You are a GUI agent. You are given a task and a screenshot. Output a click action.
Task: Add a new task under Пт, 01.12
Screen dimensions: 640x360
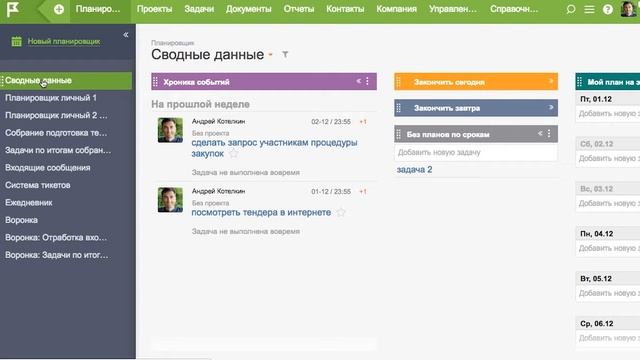608,113
